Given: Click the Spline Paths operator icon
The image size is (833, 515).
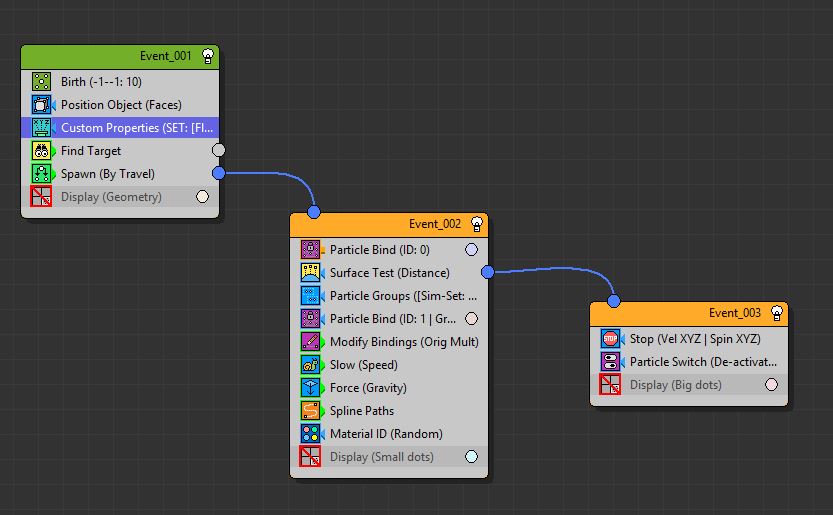Looking at the screenshot, I should tap(311, 411).
